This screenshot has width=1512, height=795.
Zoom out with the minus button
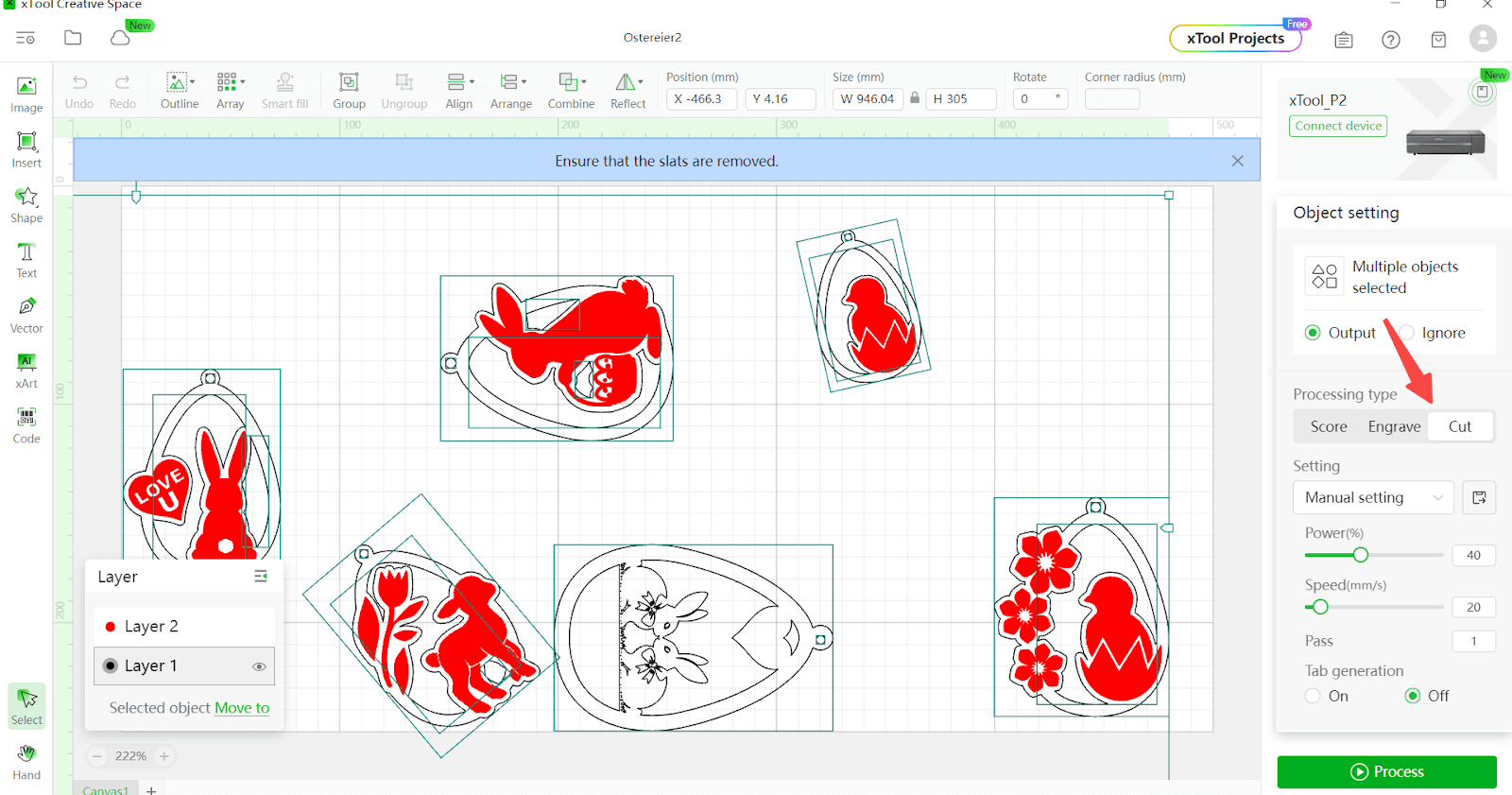[97, 756]
